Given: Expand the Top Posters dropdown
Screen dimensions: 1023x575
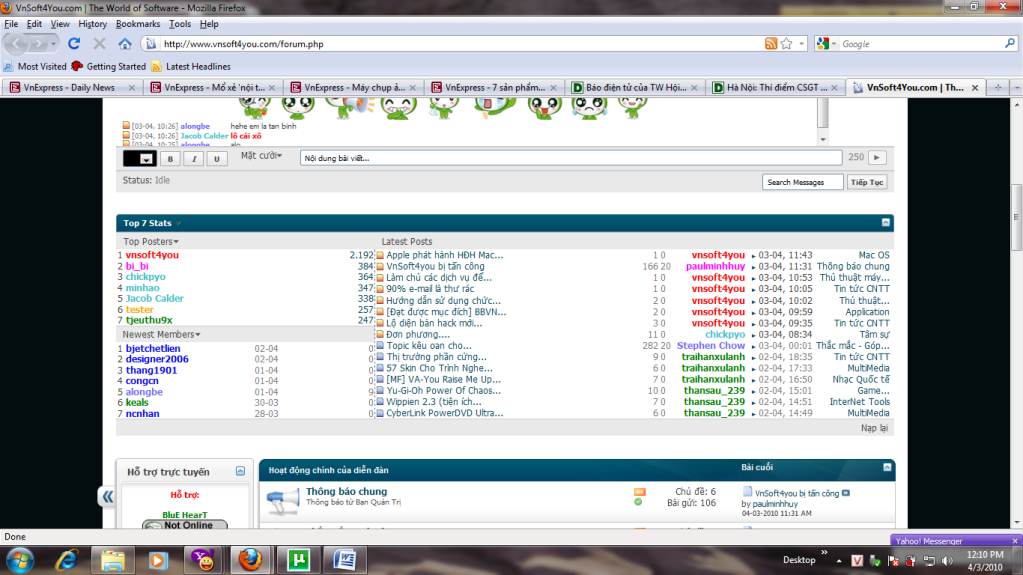Looking at the screenshot, I should click(x=151, y=241).
